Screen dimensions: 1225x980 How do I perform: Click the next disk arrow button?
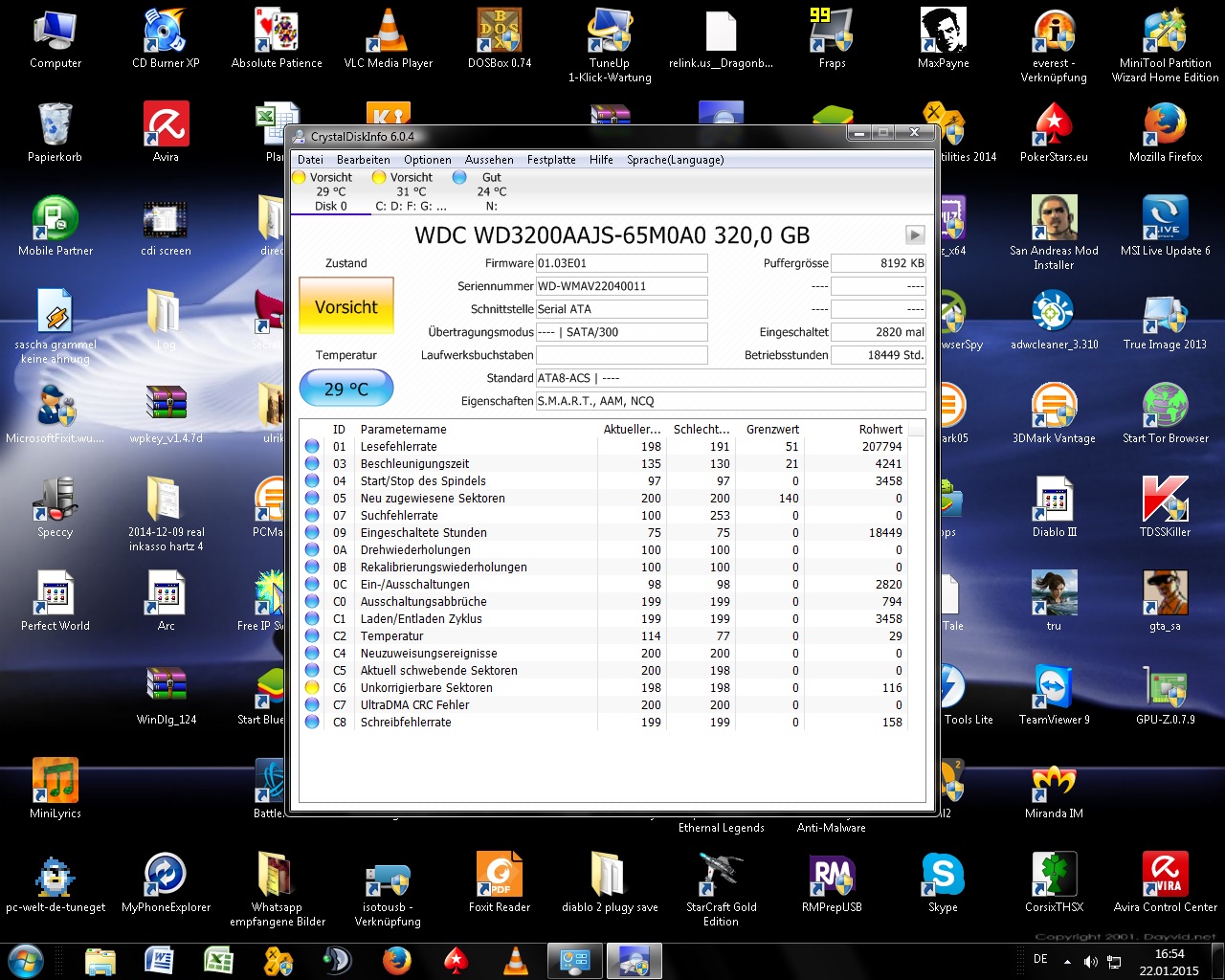[x=915, y=234]
